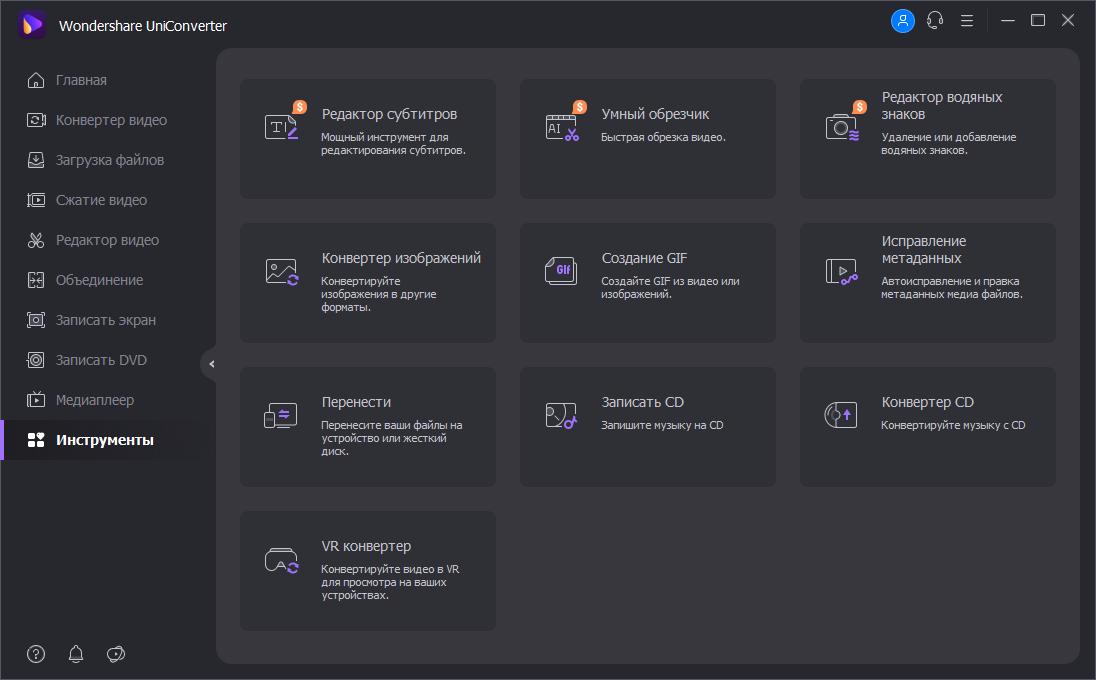Viewport: 1096px width, 680px height.
Task: Click the Конвертер изображений picture icon
Action: (x=281, y=271)
